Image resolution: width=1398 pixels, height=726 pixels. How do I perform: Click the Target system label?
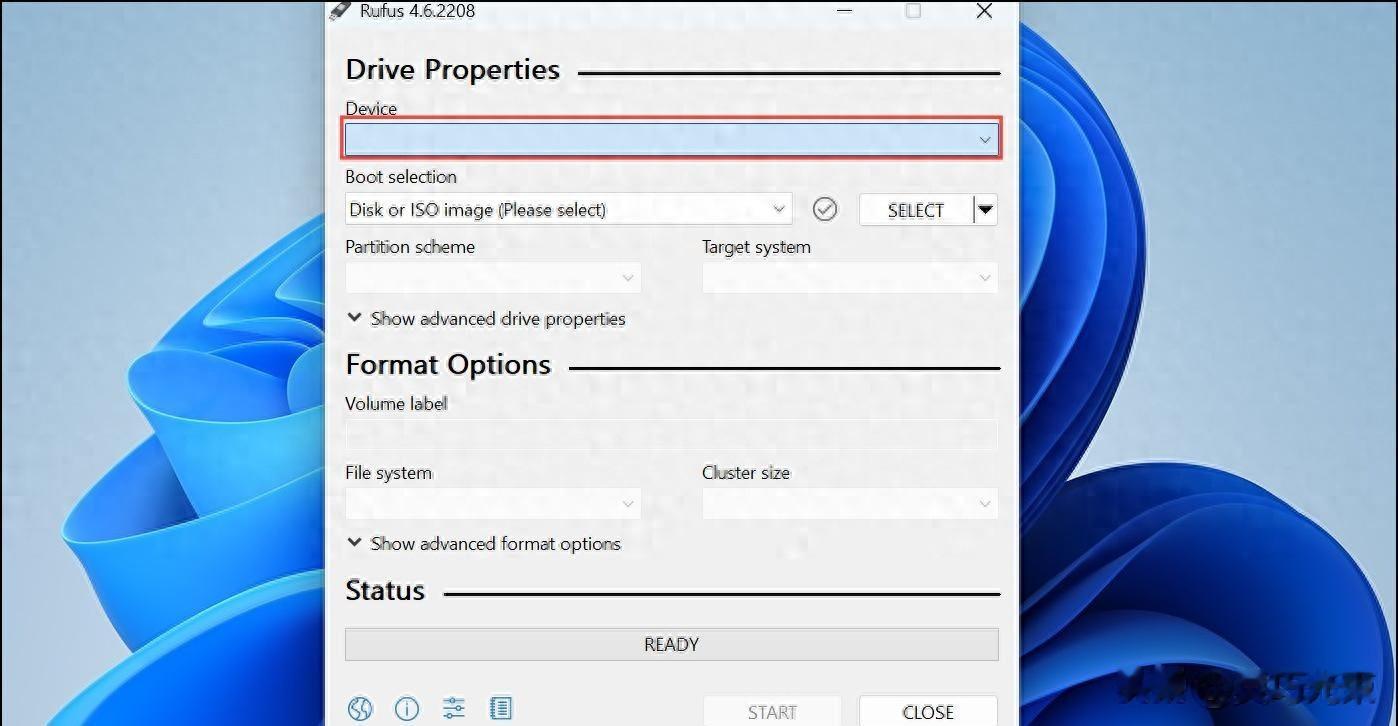pyautogui.click(x=756, y=246)
